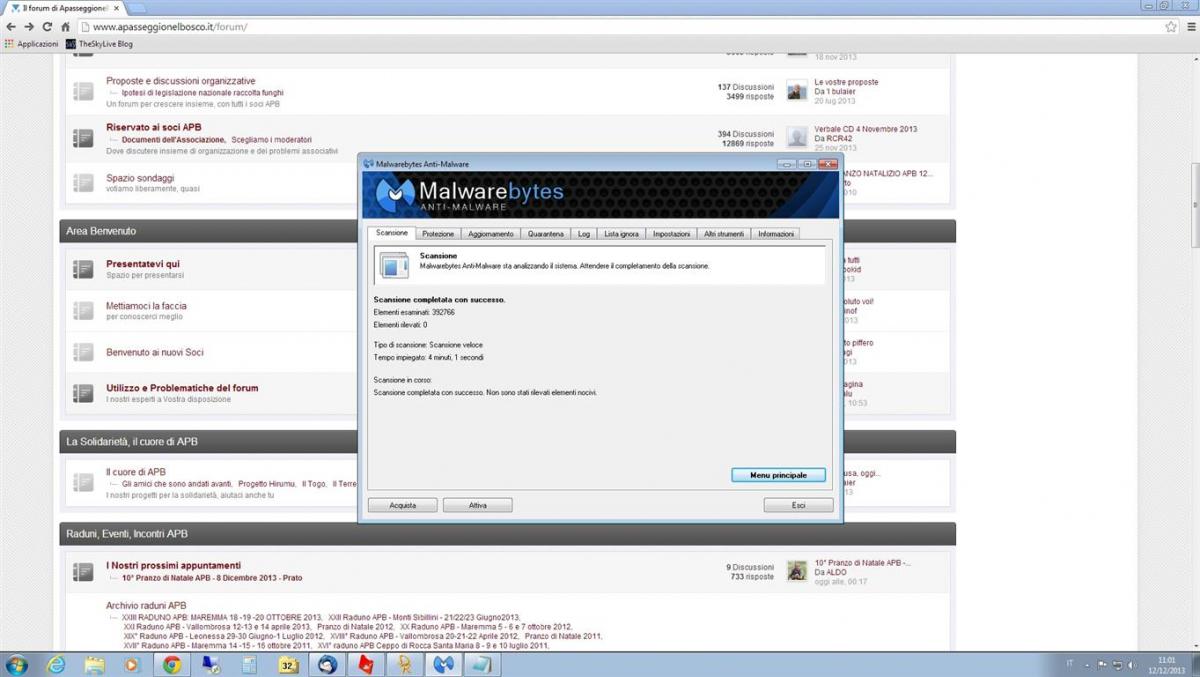Screen dimensions: 1200x677
Task: Click the browser reload page icon
Action: point(47,27)
